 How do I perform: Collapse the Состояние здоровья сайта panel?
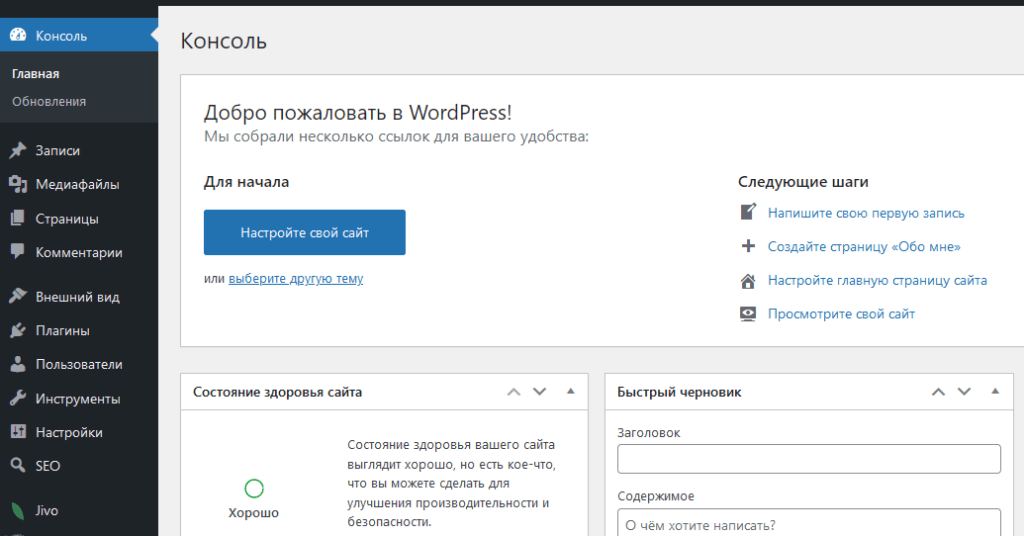pyautogui.click(x=571, y=391)
